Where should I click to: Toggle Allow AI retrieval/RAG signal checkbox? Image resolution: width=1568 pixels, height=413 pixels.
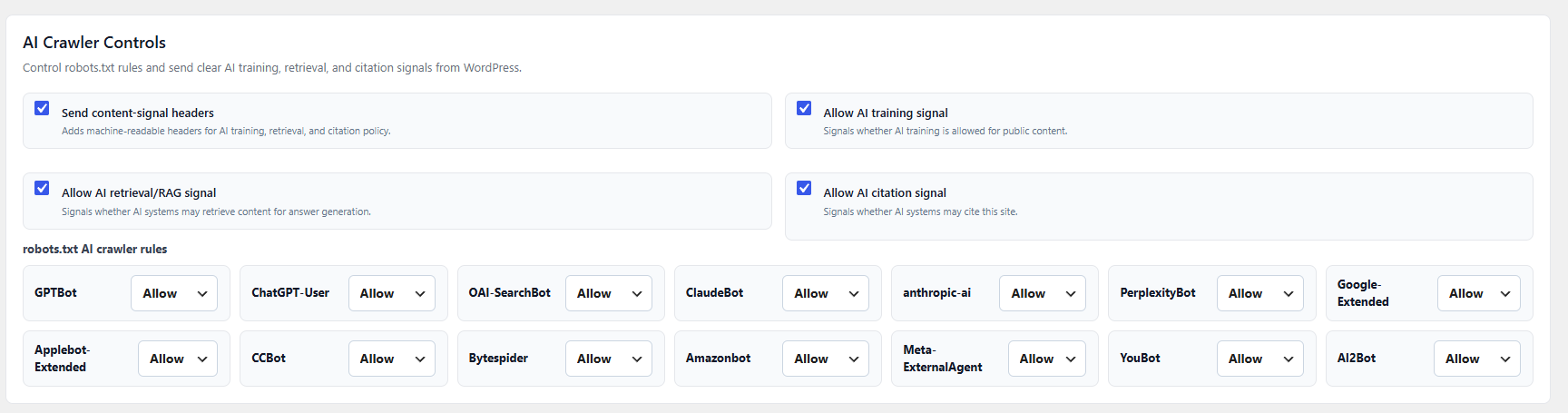coord(42,188)
